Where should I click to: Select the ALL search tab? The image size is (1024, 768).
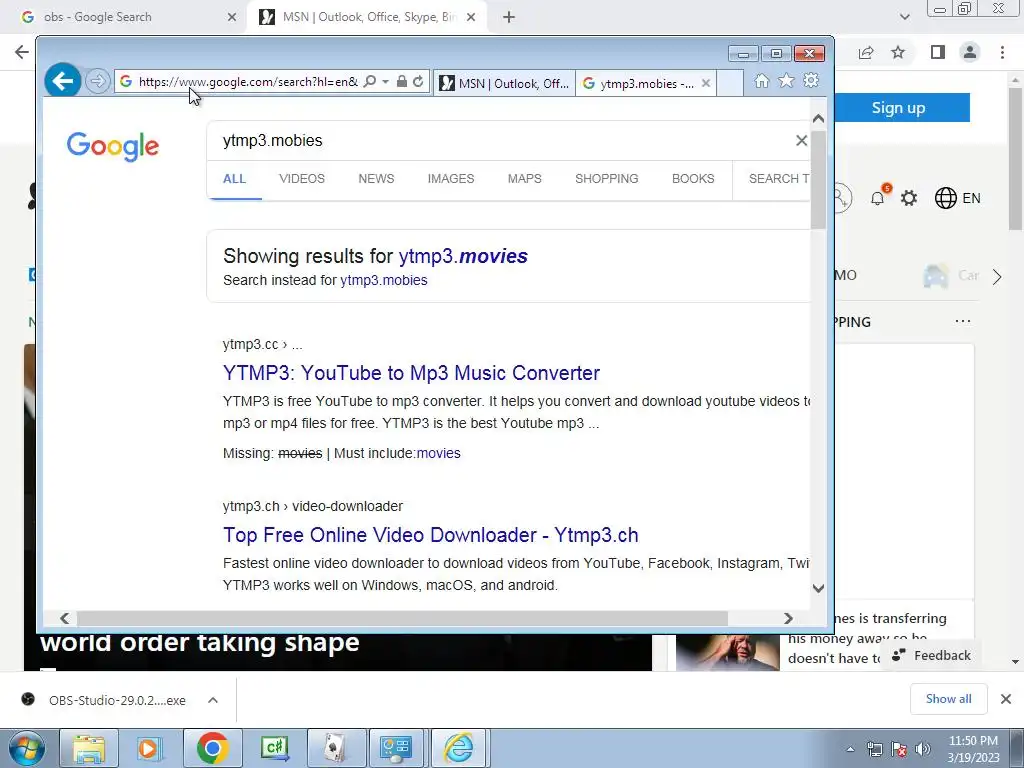coord(234,178)
